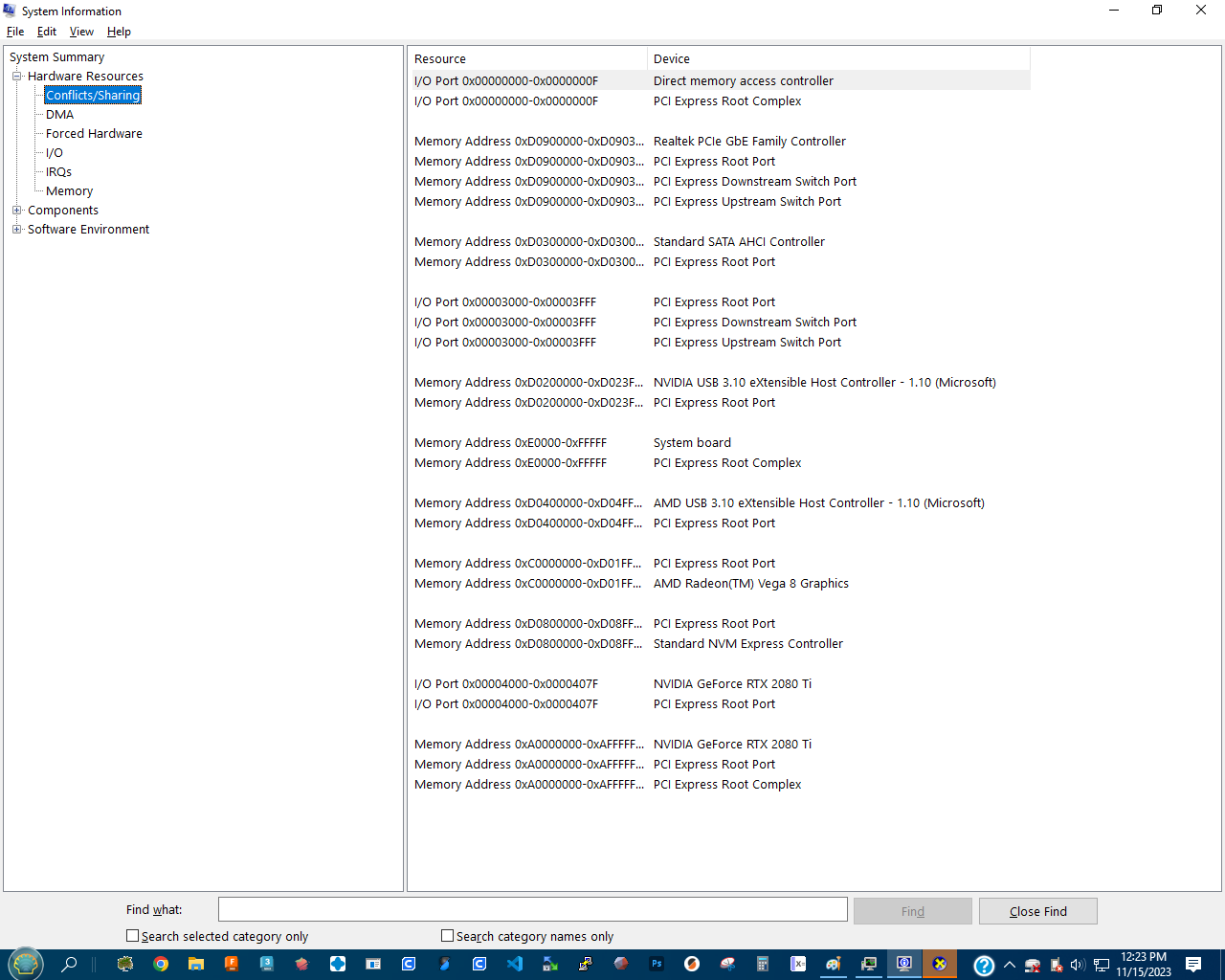This screenshot has width=1225, height=980.
Task: Click the Windows Search magnifier icon
Action: coord(68,965)
